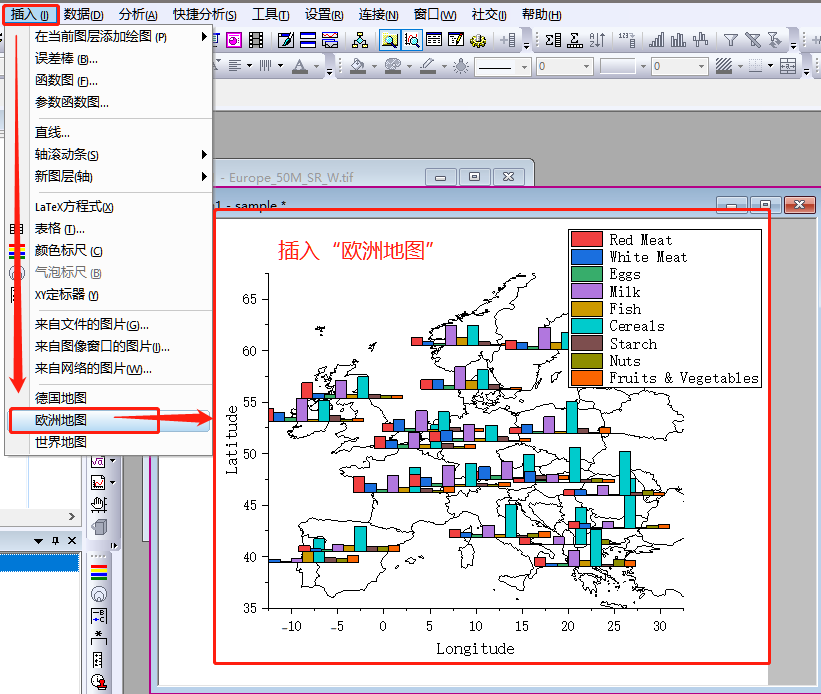
Task: Click the bubble scale icon in side toolbar
Action: (x=98, y=594)
